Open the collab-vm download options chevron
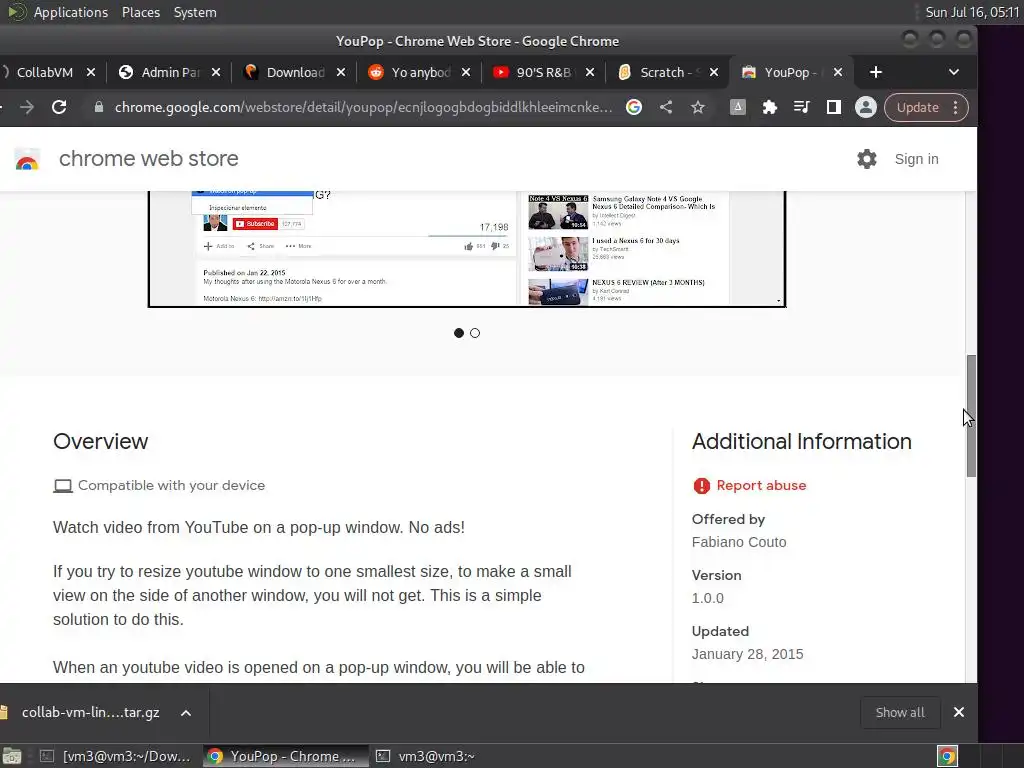 click(185, 712)
